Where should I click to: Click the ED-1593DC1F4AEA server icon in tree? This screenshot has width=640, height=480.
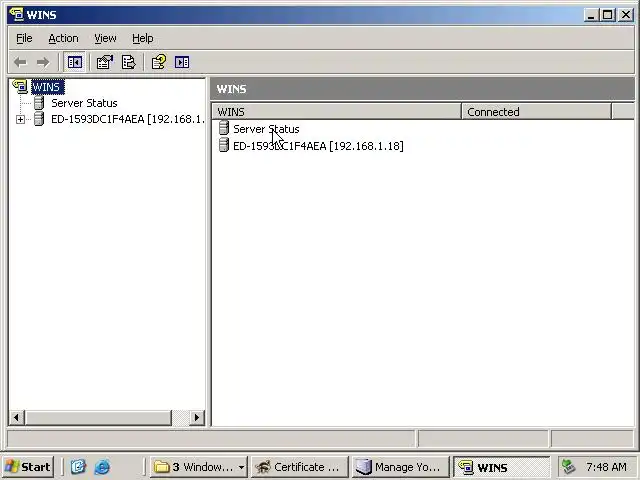(x=39, y=119)
